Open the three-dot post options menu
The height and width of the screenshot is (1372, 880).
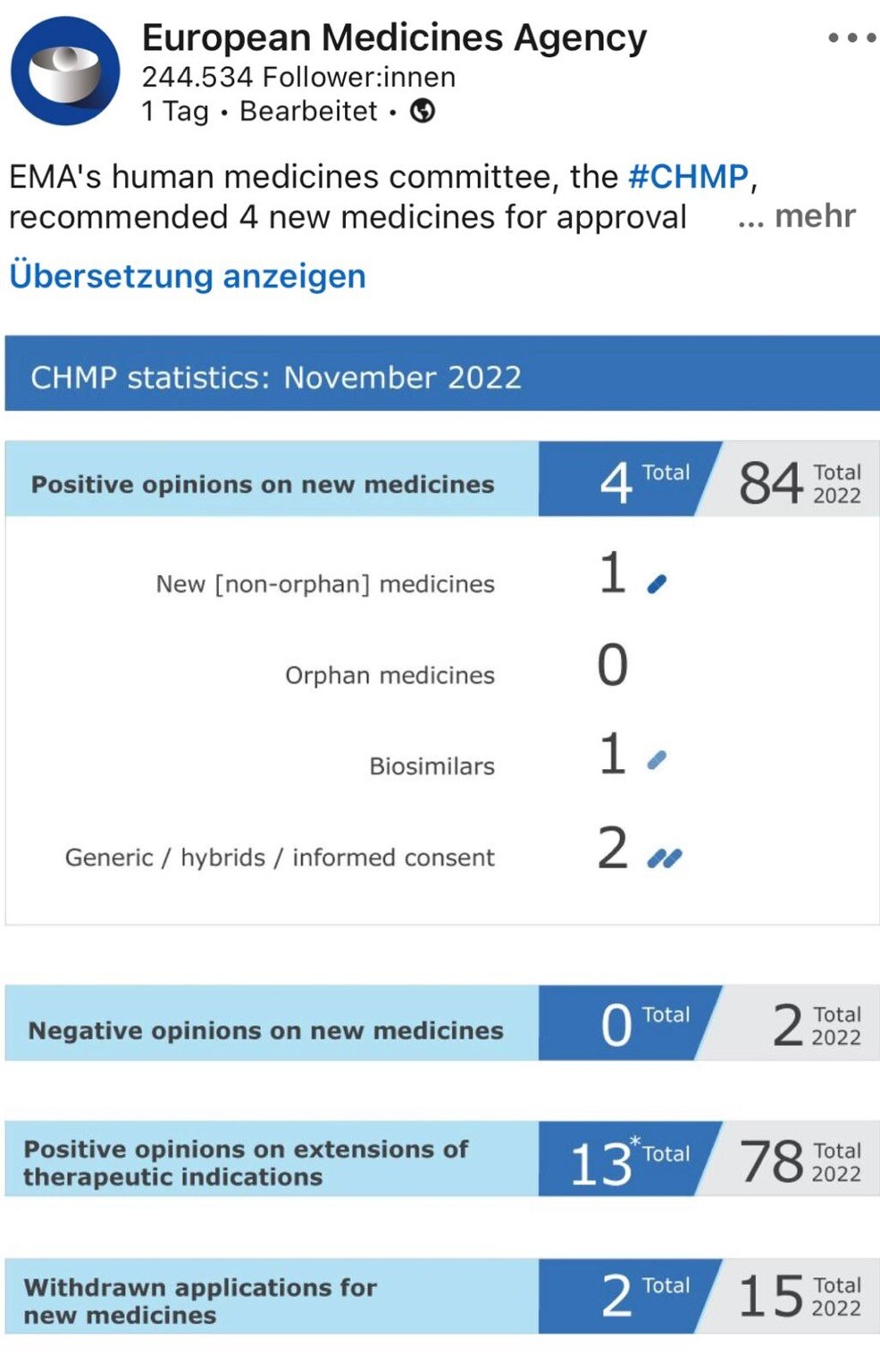point(851,38)
